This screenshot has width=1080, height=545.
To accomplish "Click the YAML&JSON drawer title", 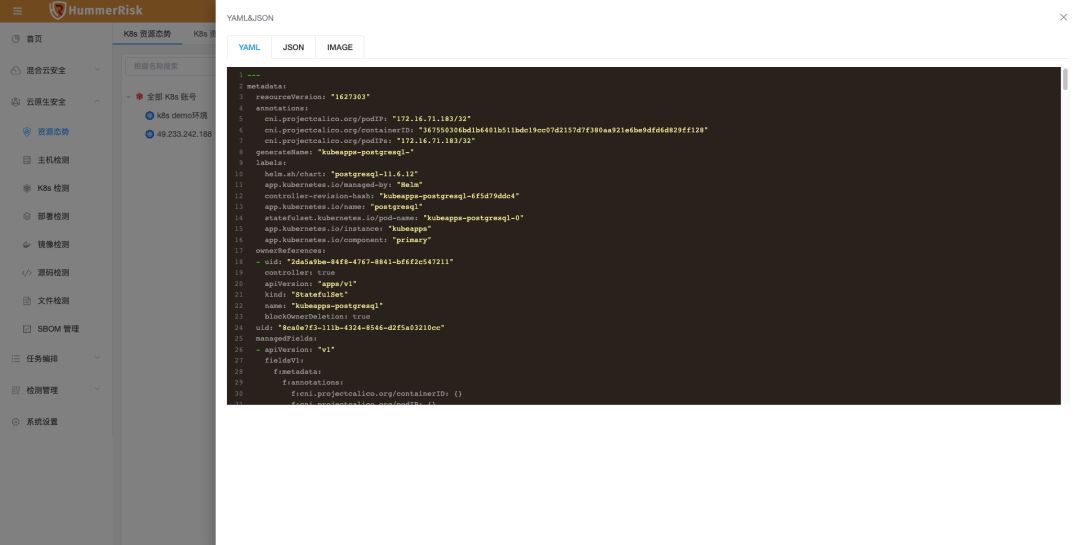I will [250, 18].
